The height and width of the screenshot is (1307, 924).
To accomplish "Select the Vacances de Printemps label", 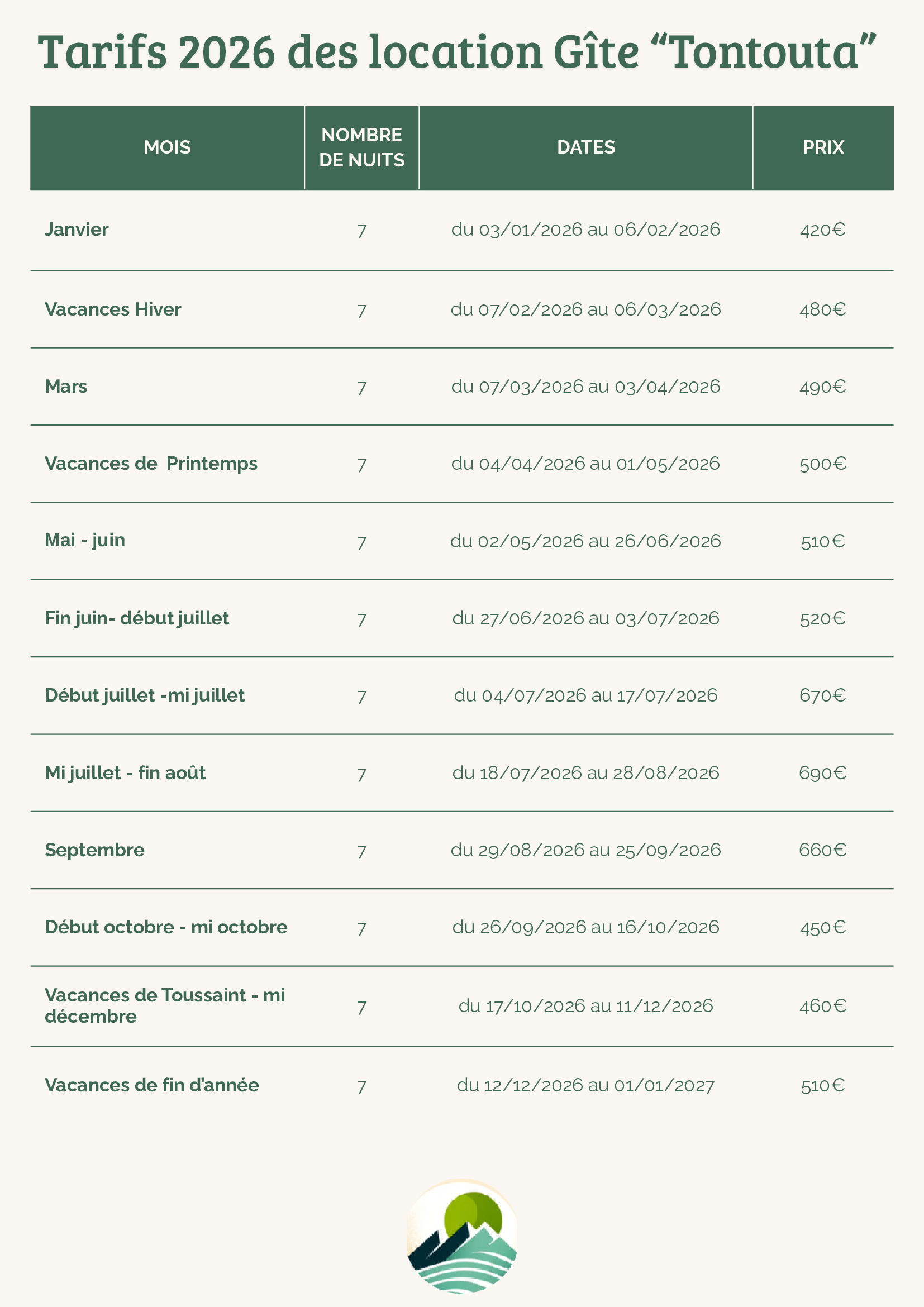I will 151,464.
